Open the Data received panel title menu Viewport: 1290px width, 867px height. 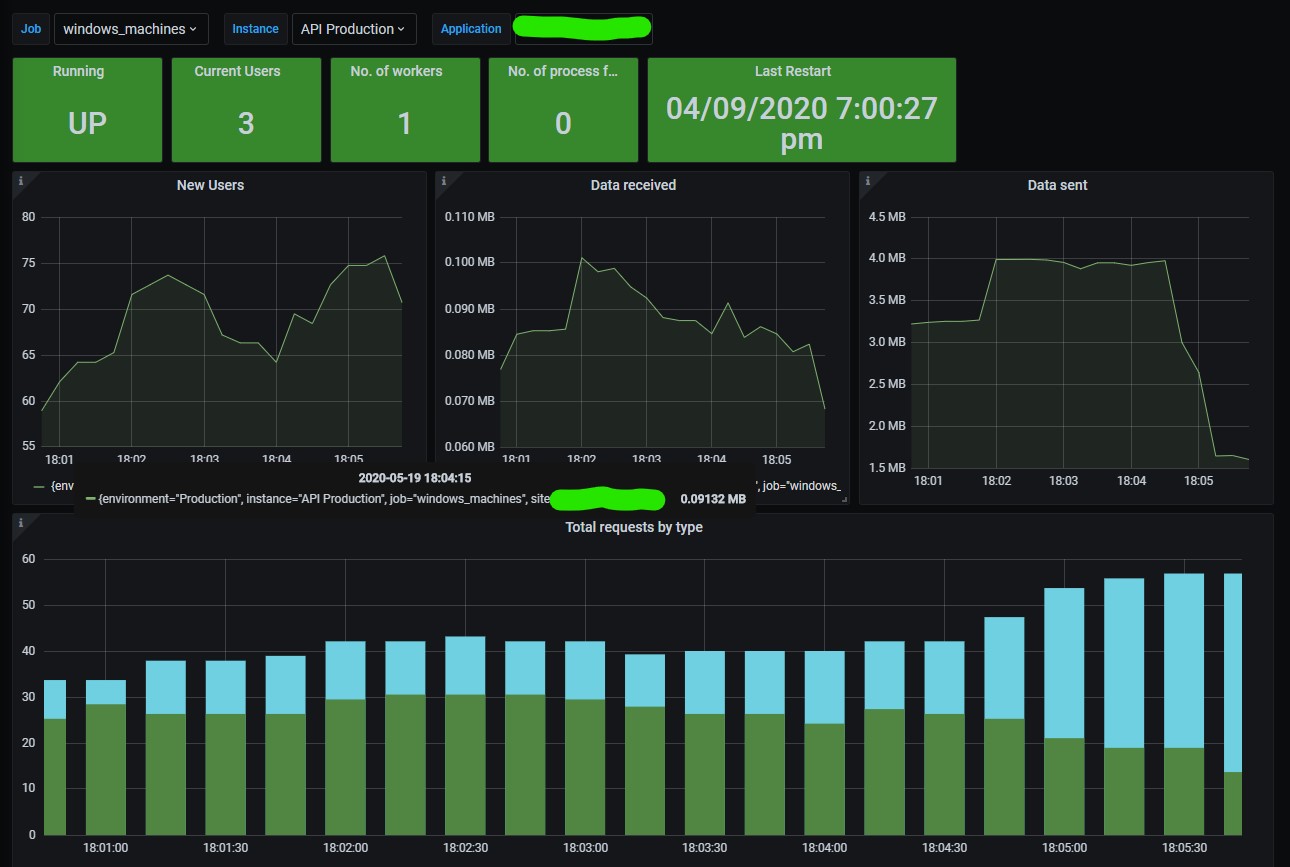click(x=633, y=185)
